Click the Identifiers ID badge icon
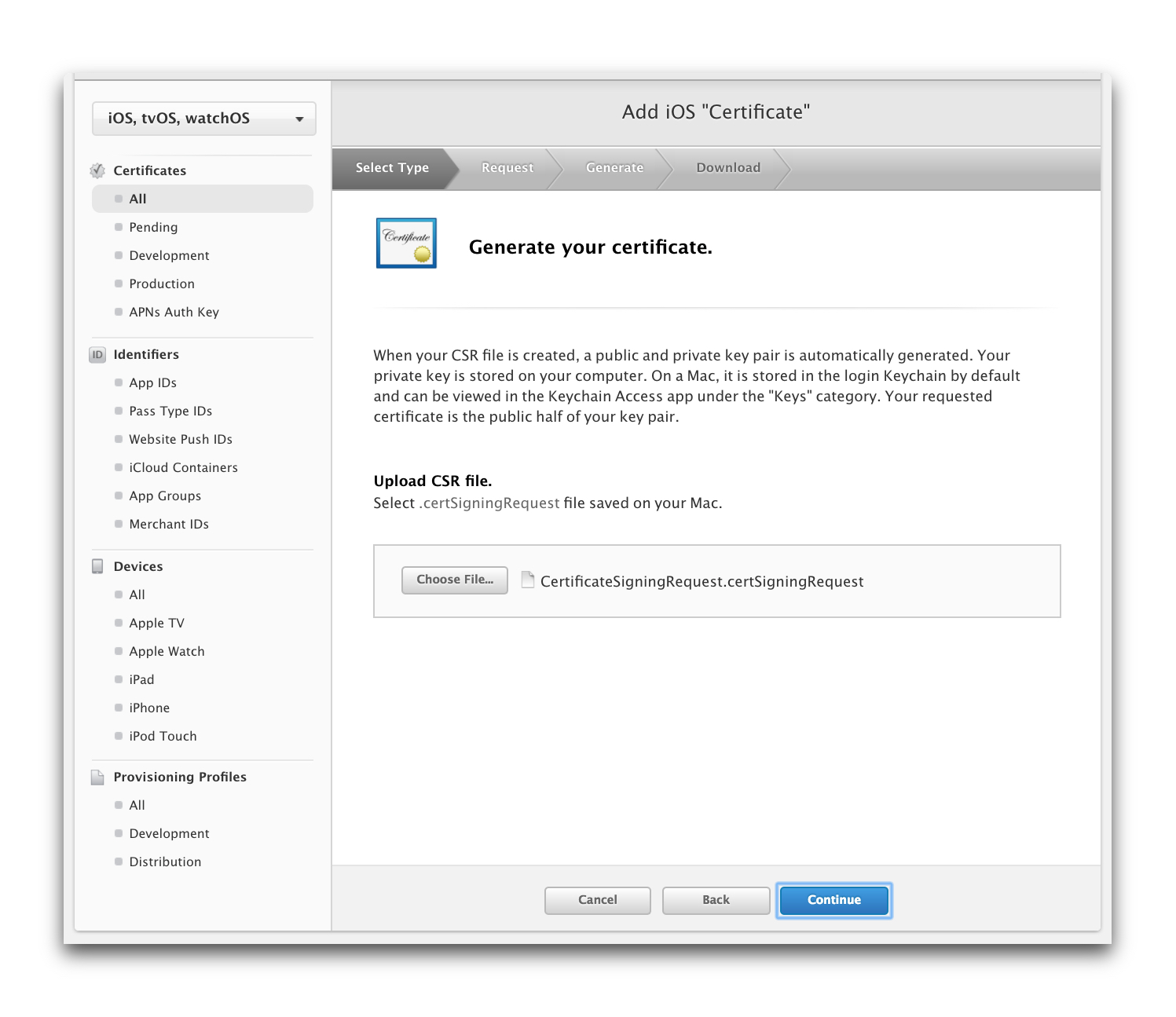Viewport: 1176px width, 1017px height. [x=97, y=355]
